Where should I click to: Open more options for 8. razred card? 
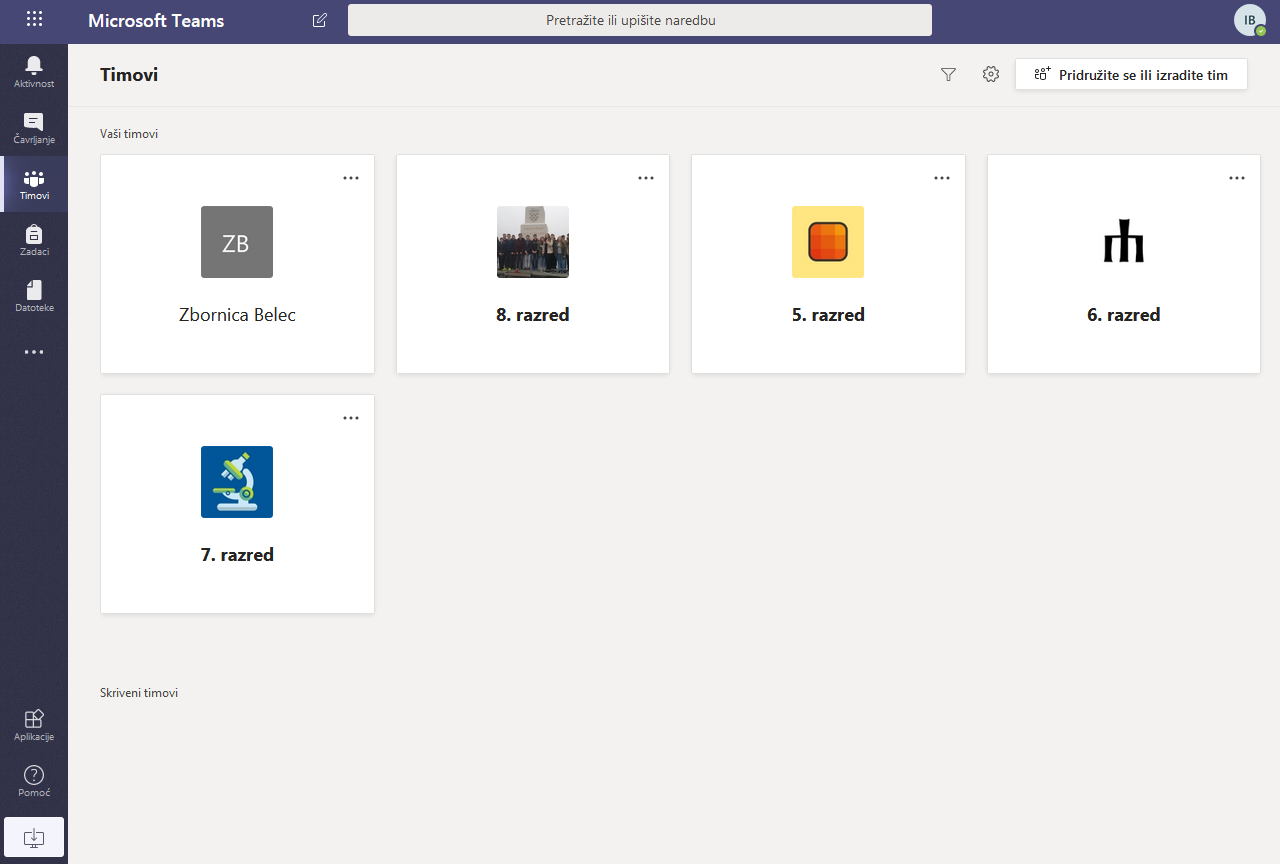pyautogui.click(x=646, y=178)
